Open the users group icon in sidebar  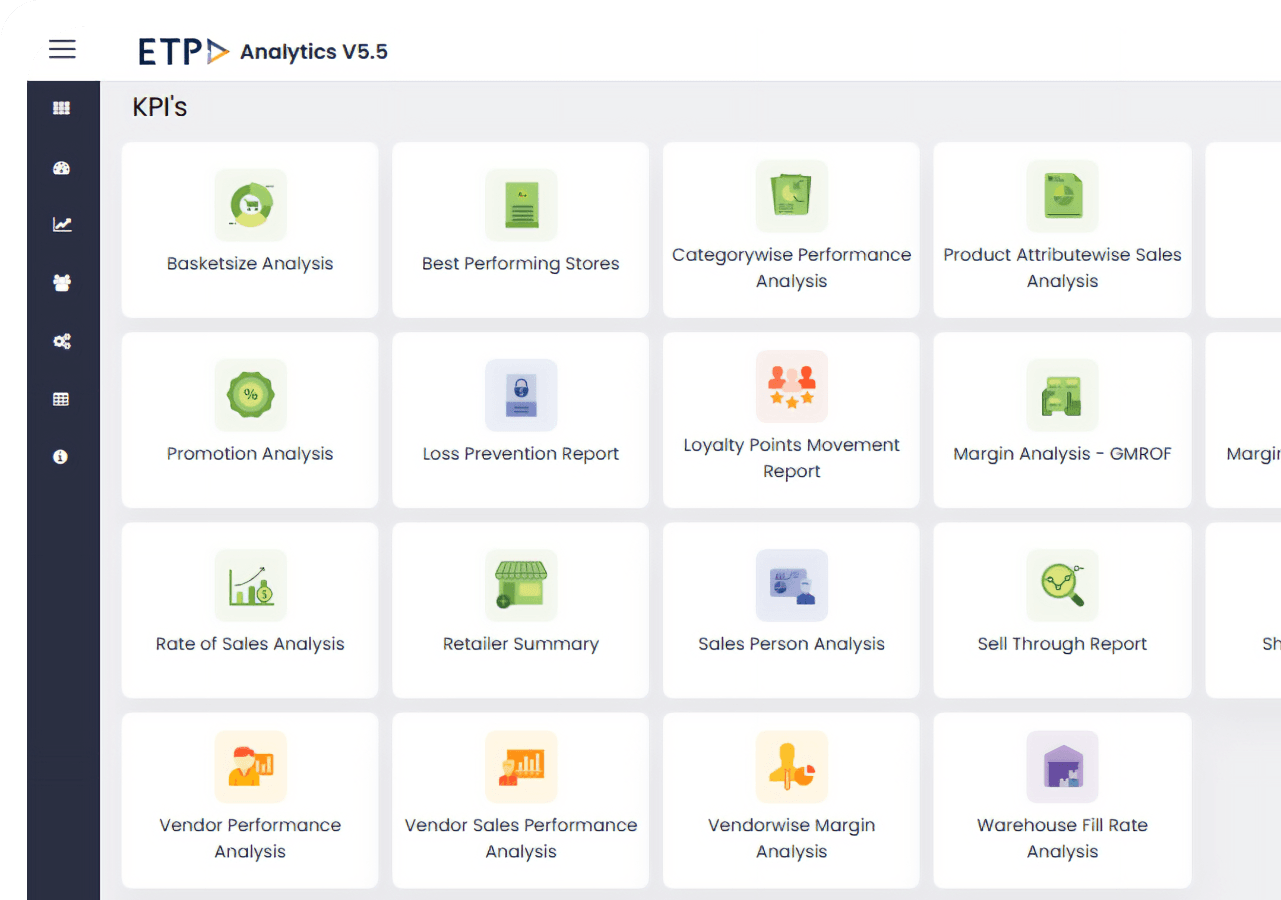(61, 283)
